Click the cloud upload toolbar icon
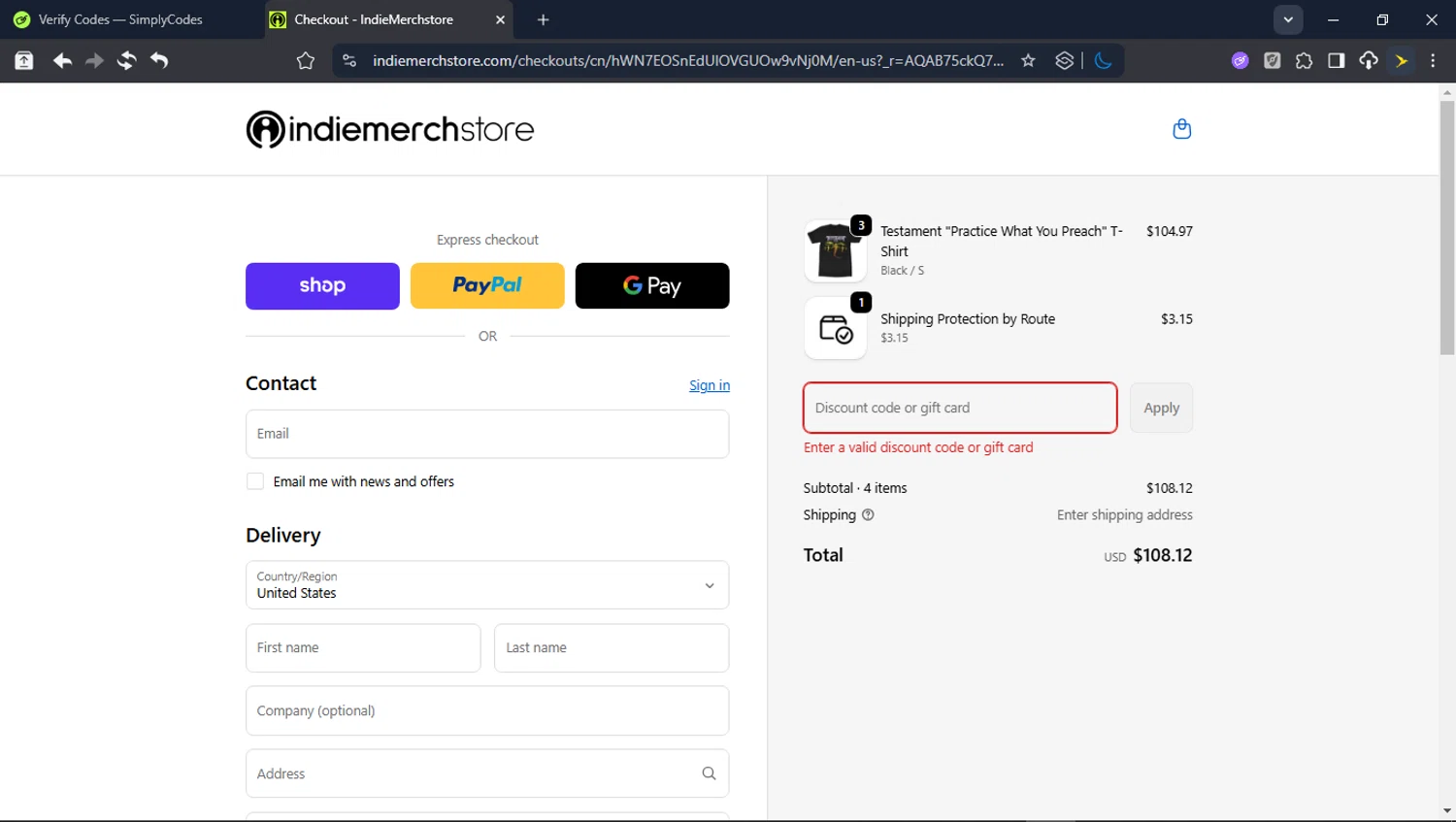This screenshot has width=1456, height=822. coord(1369,60)
